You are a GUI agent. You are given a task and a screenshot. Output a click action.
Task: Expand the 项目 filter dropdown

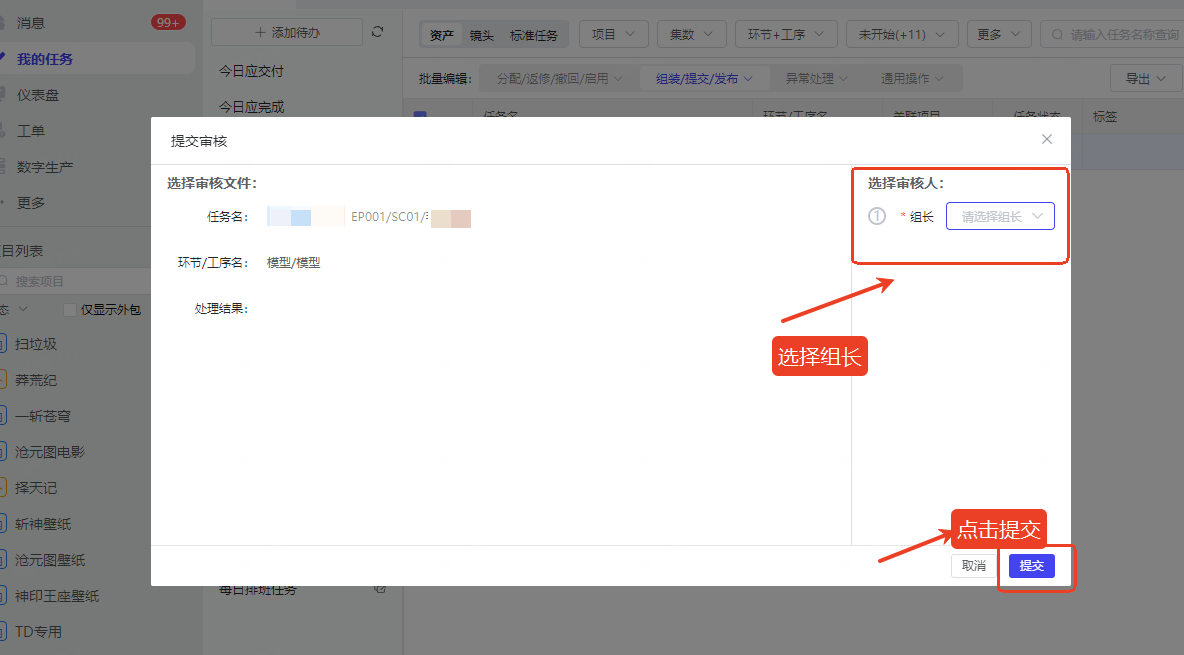(613, 34)
